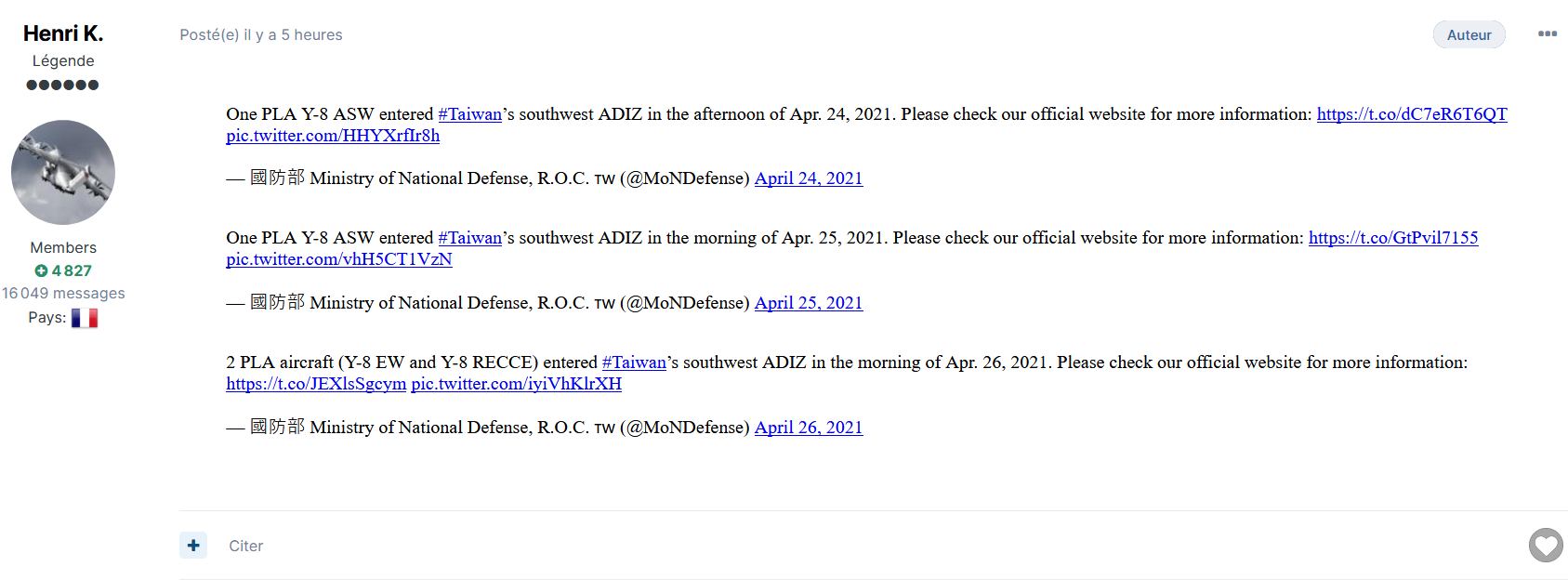Viewport: 1568px width, 580px height.
Task: Click the Auteur badge
Action: 1469,35
